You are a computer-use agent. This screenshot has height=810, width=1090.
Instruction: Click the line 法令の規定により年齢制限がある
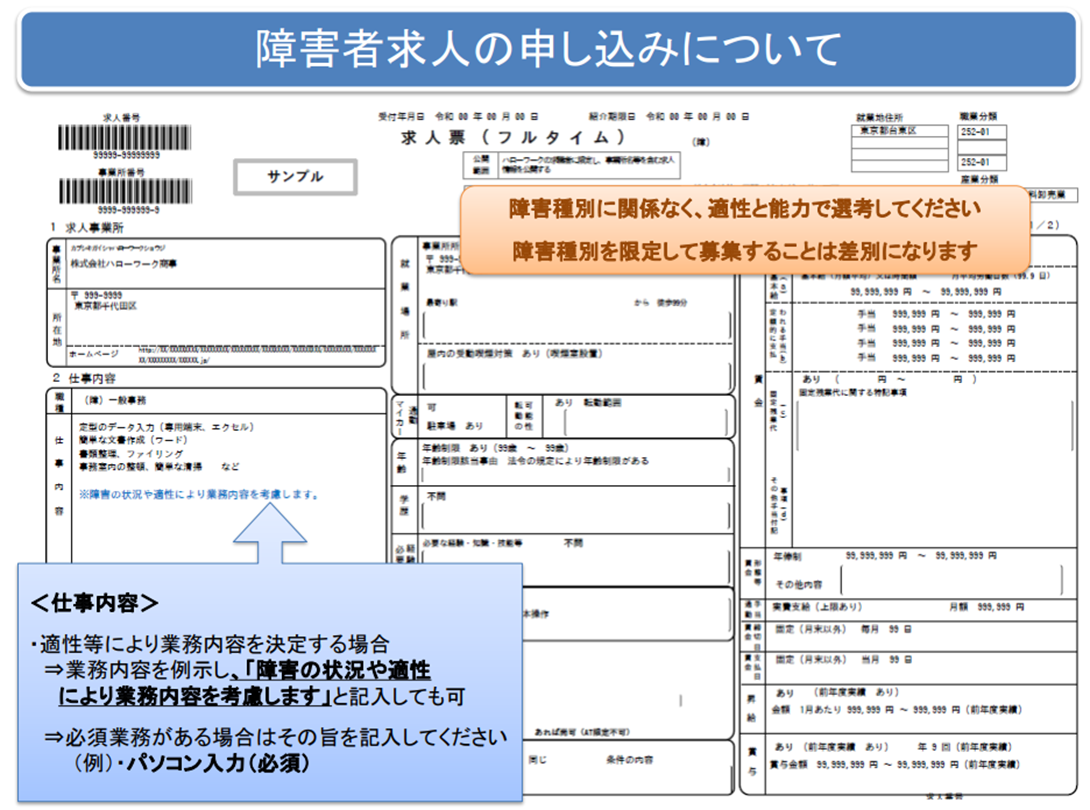pos(578,461)
